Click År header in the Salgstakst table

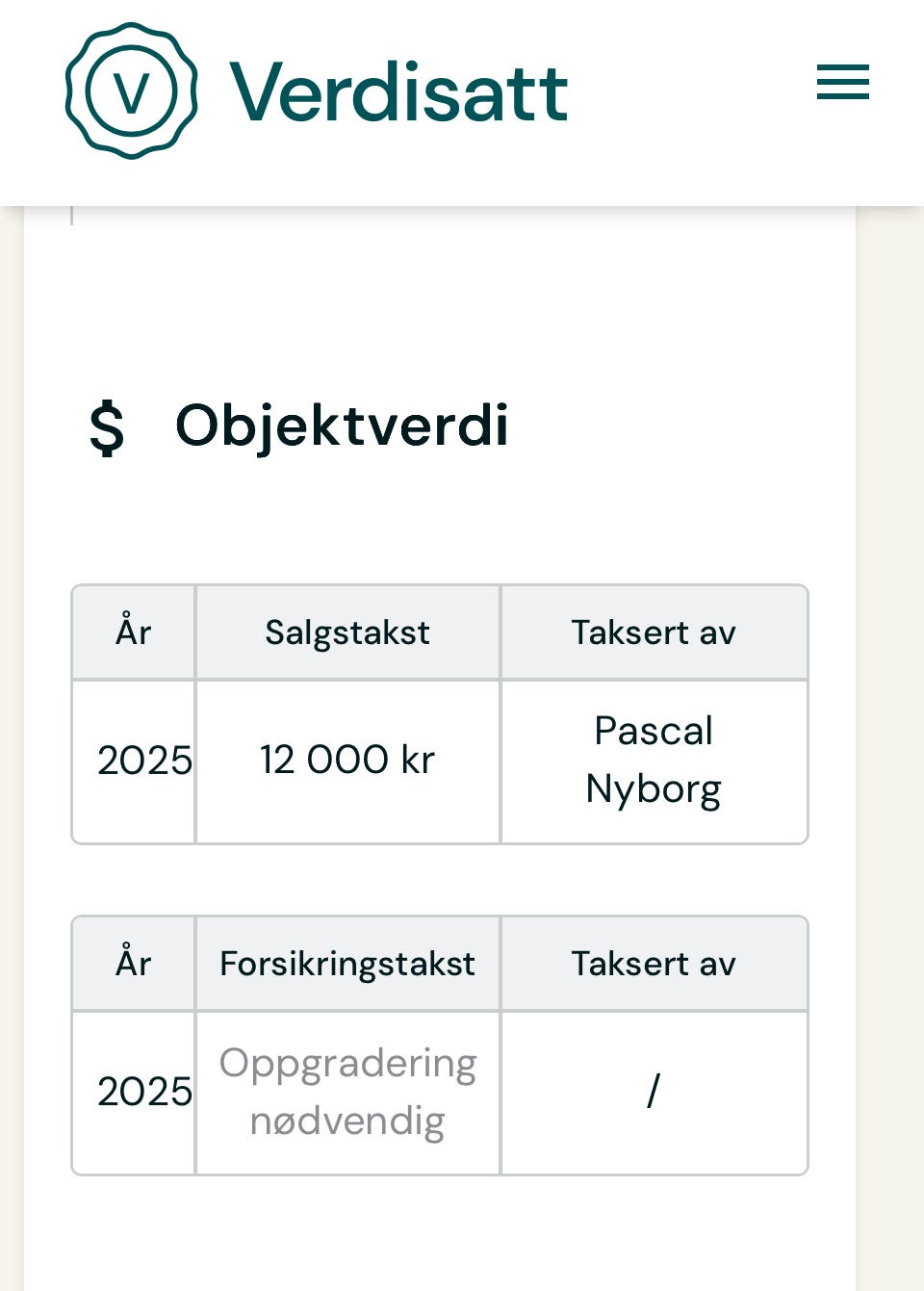click(x=134, y=633)
